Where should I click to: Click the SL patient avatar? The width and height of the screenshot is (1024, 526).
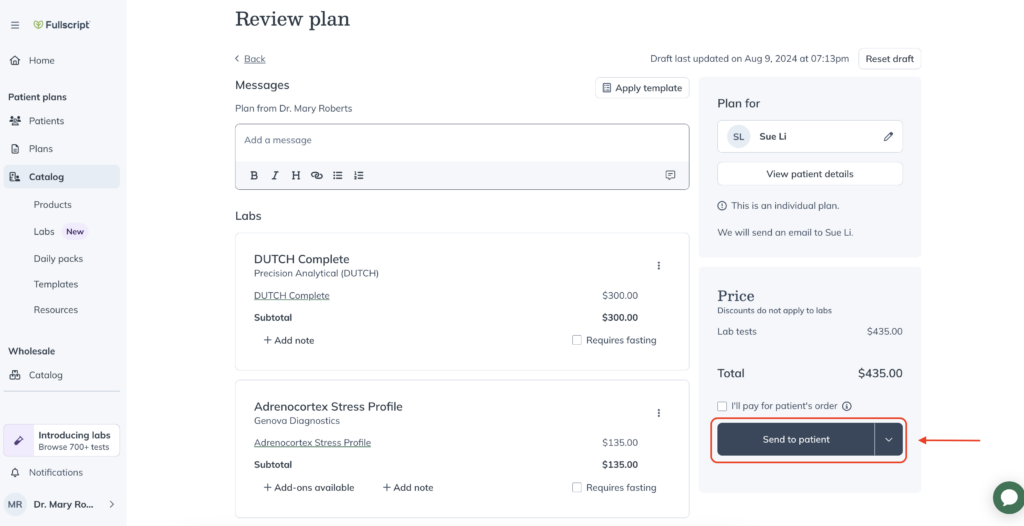pyautogui.click(x=739, y=137)
